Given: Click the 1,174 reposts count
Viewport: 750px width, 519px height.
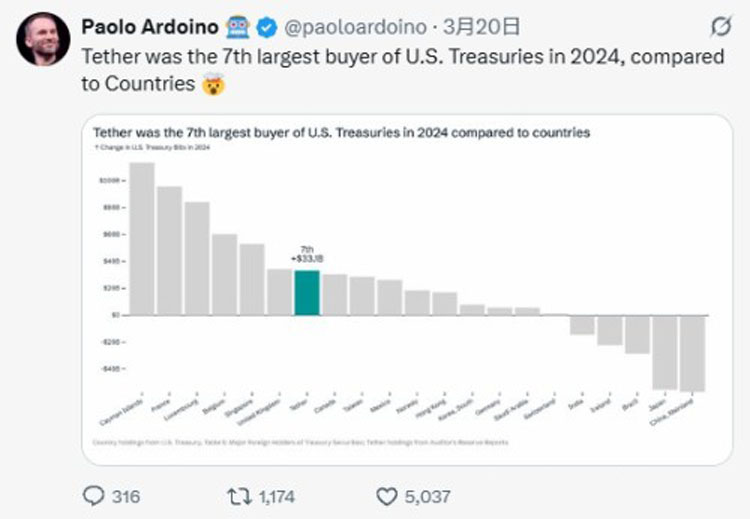Looking at the screenshot, I should click(x=278, y=495).
